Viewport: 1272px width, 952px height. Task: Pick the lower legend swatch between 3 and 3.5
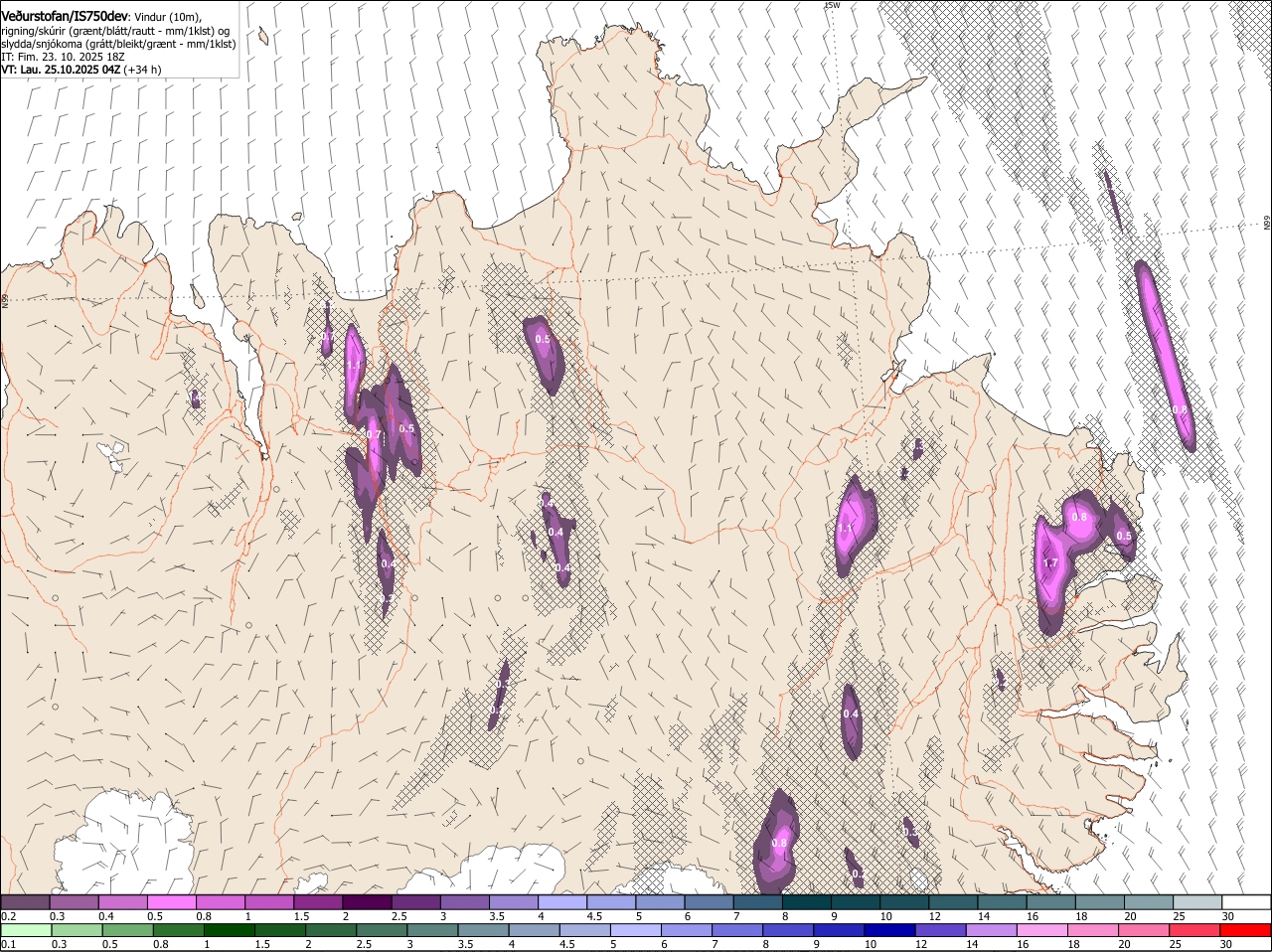pyautogui.click(x=433, y=930)
